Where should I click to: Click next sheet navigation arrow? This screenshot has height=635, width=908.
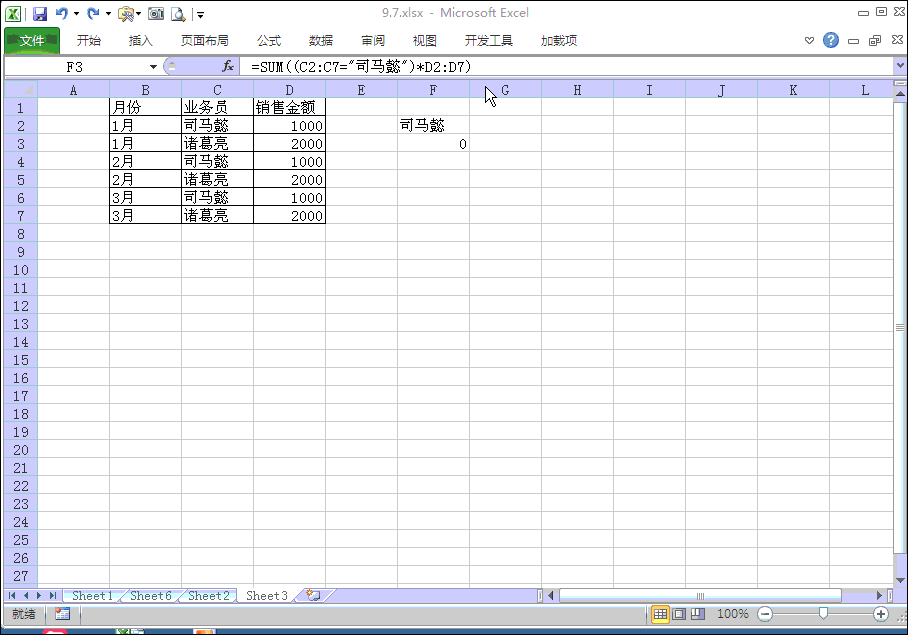coord(39,596)
